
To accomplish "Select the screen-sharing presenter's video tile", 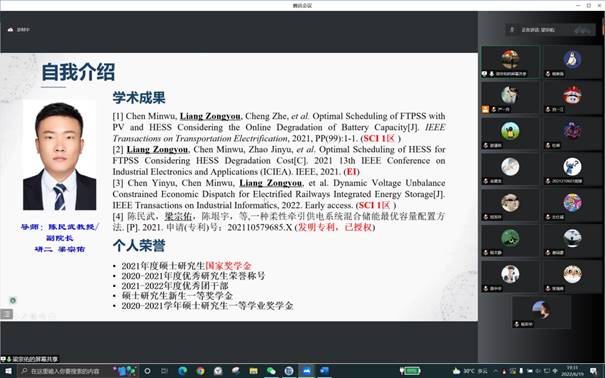I will 510,62.
